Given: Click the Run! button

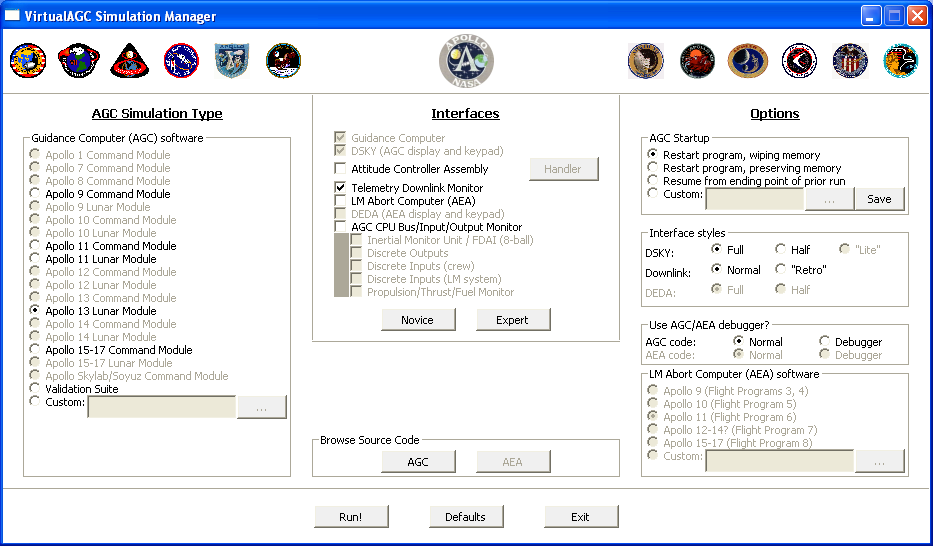Looking at the screenshot, I should (x=351, y=516).
